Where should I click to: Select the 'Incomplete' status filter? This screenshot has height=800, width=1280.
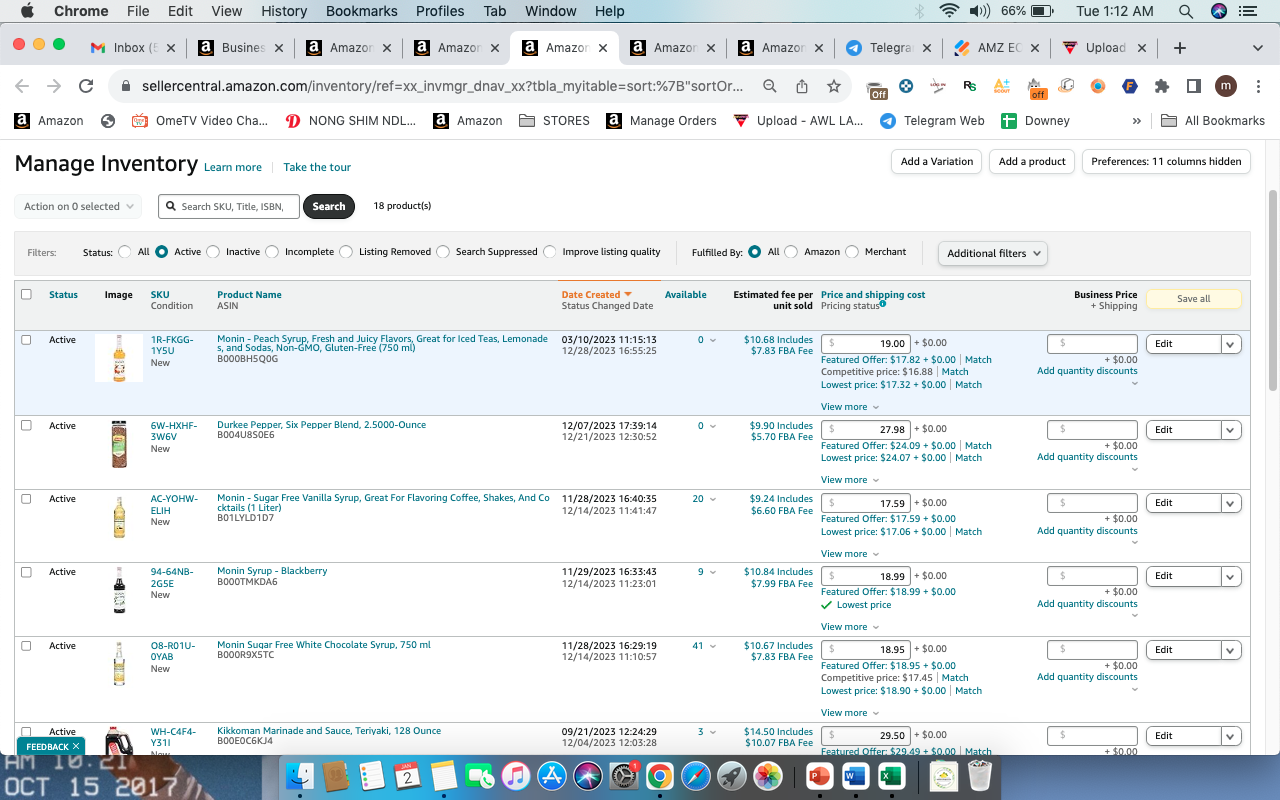[x=272, y=252]
